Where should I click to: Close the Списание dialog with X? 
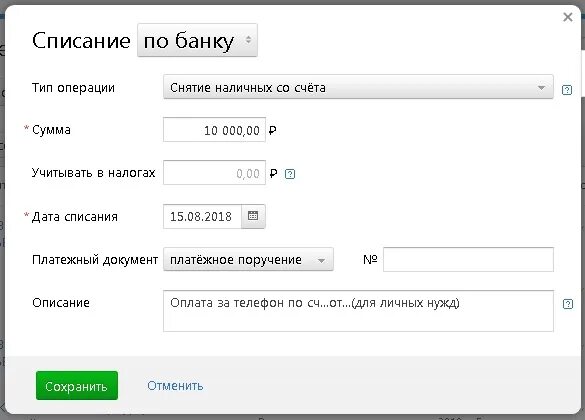pyautogui.click(x=567, y=17)
